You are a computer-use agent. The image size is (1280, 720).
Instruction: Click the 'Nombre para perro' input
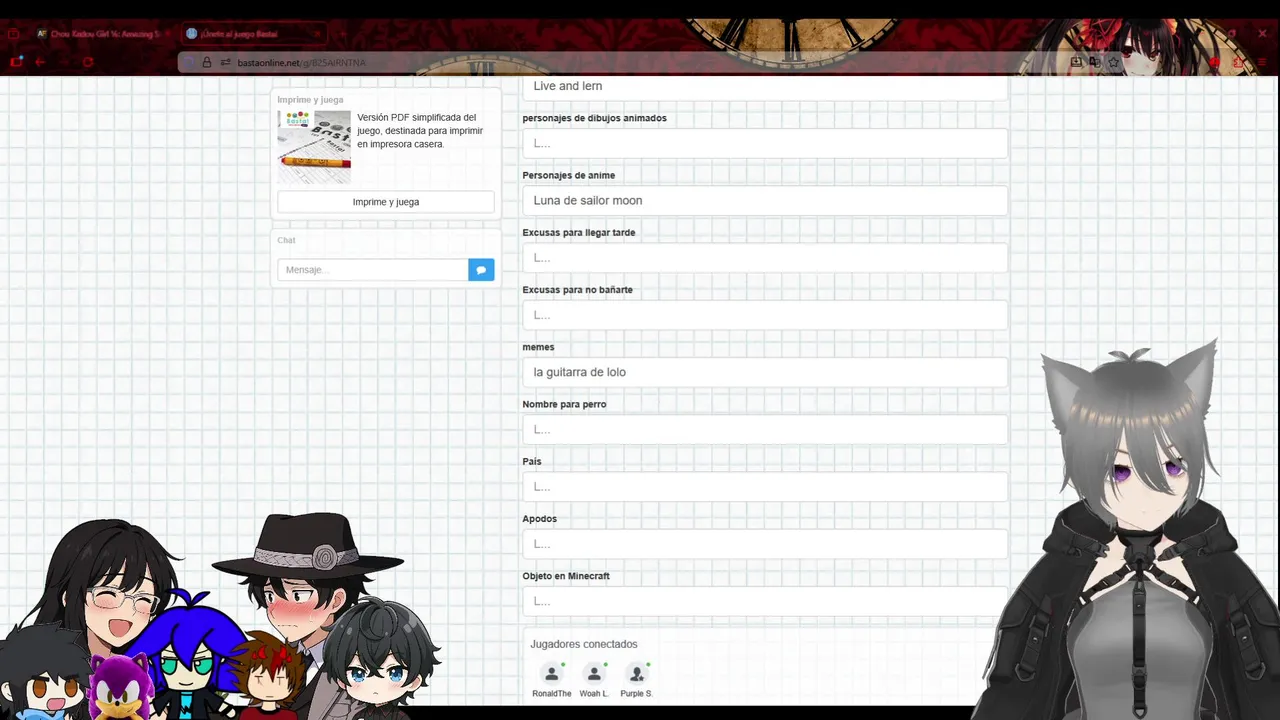point(765,429)
